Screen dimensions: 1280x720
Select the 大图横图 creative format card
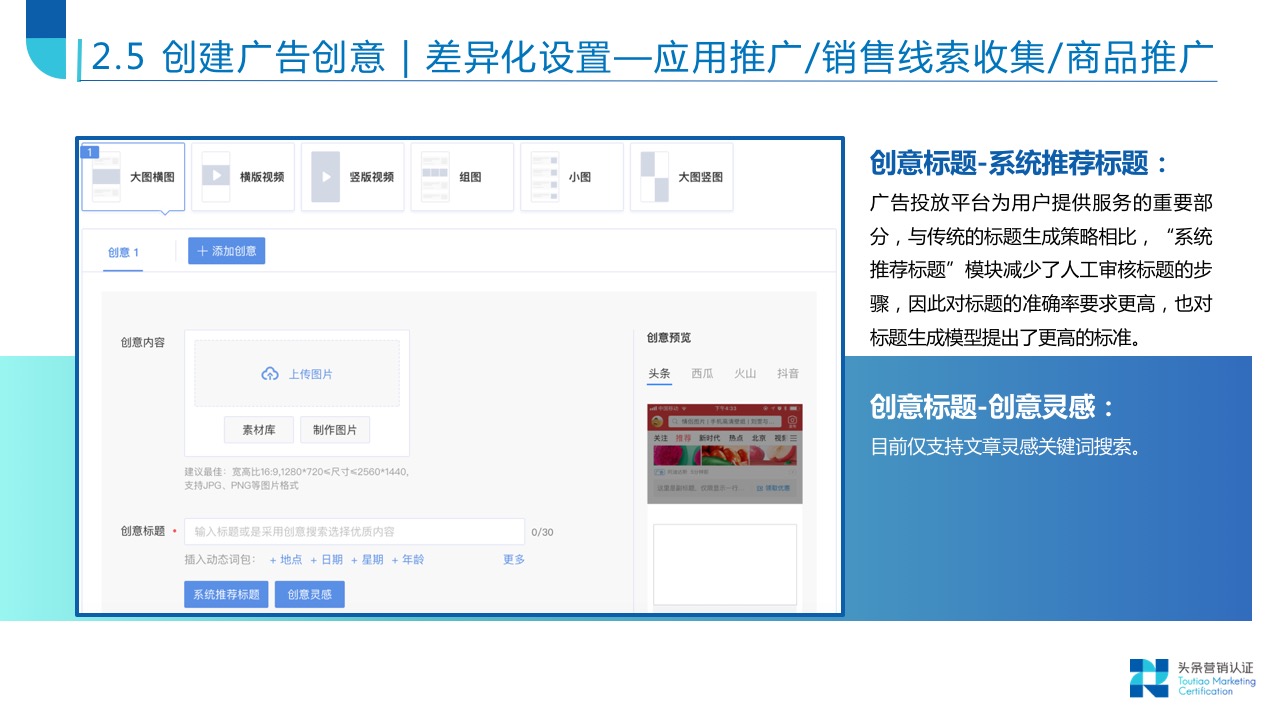coord(134,177)
